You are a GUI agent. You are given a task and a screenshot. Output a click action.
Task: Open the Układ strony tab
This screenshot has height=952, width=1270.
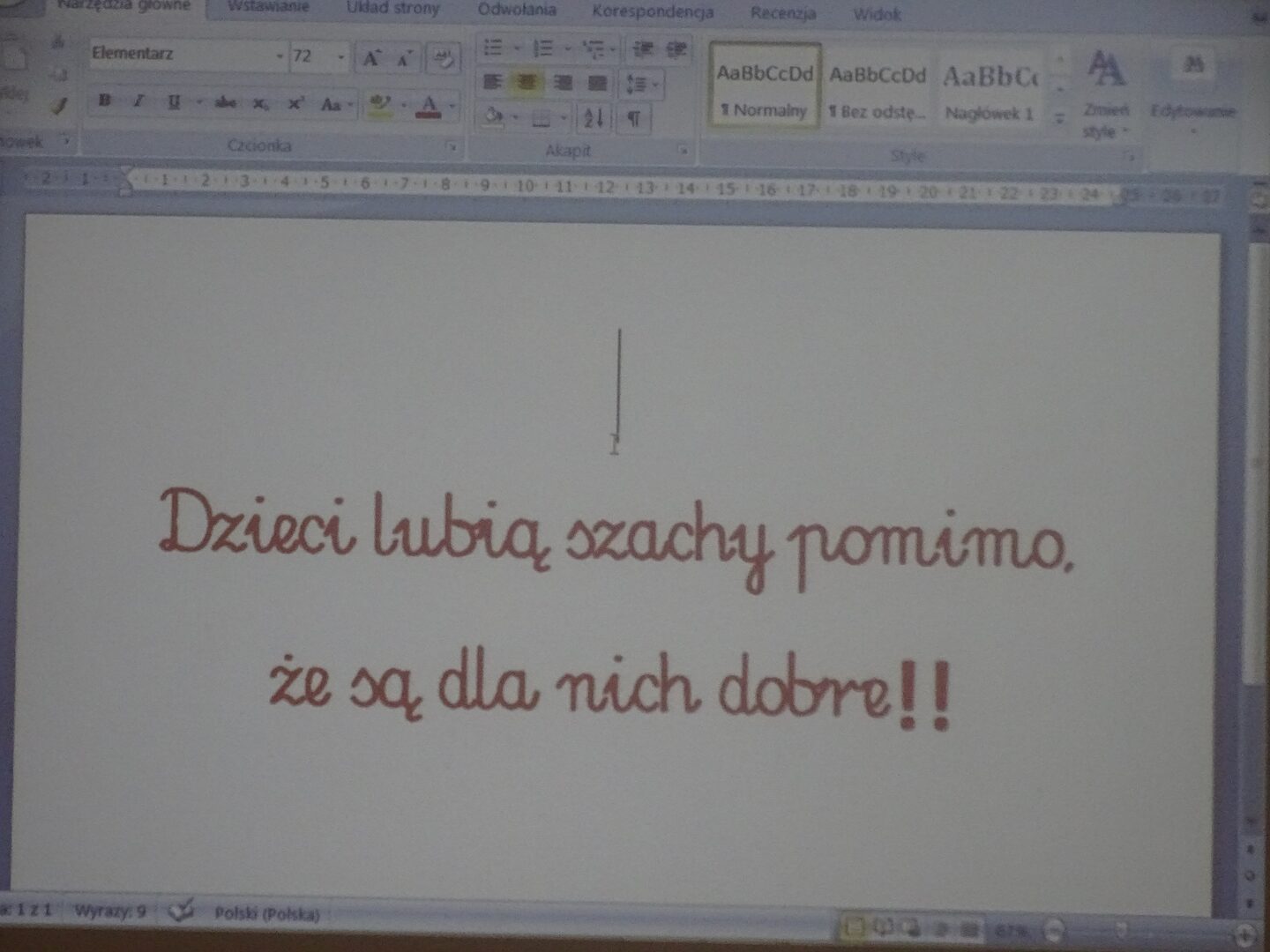click(392, 9)
